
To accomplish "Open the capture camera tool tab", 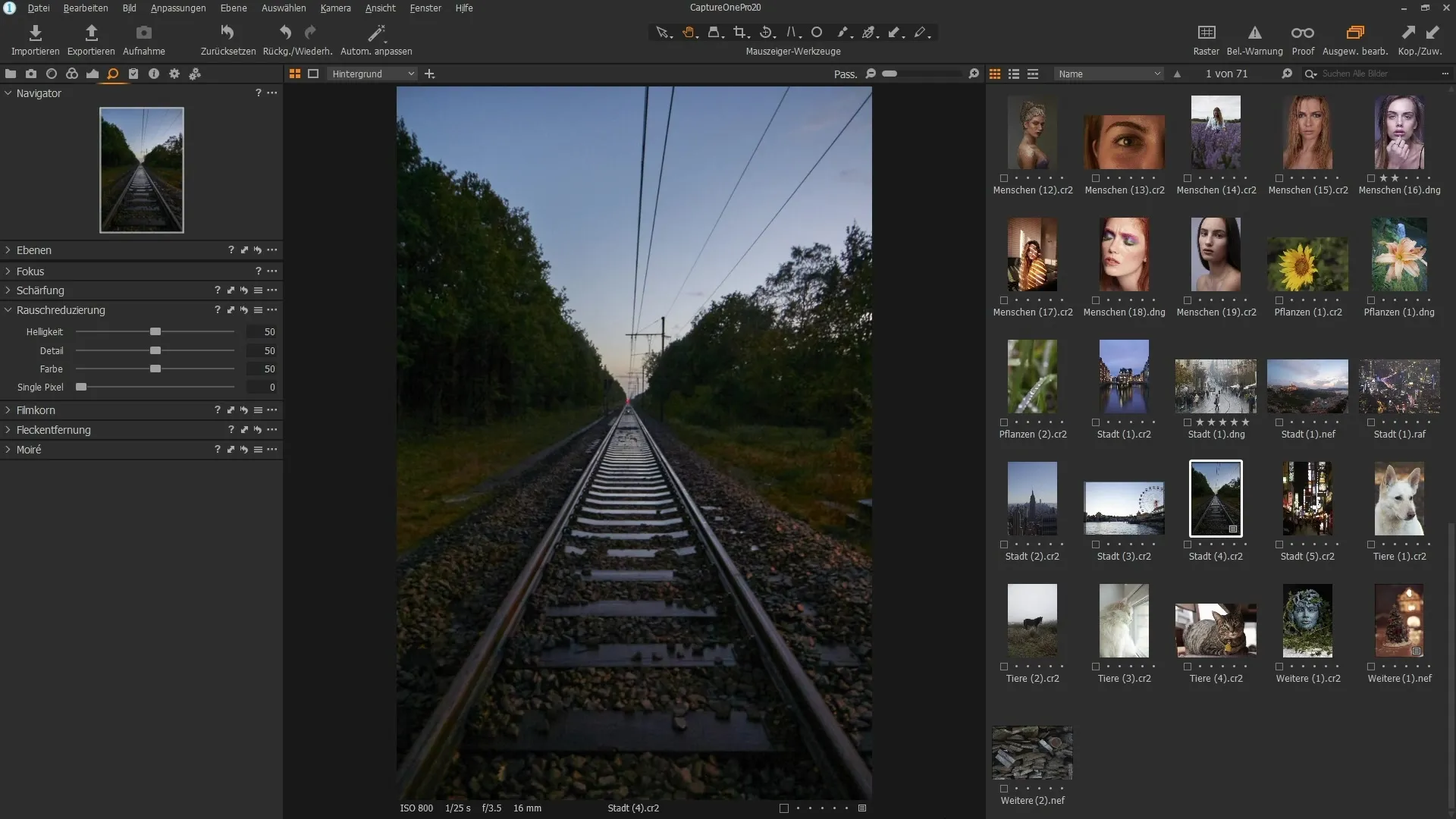I will pos(31,74).
